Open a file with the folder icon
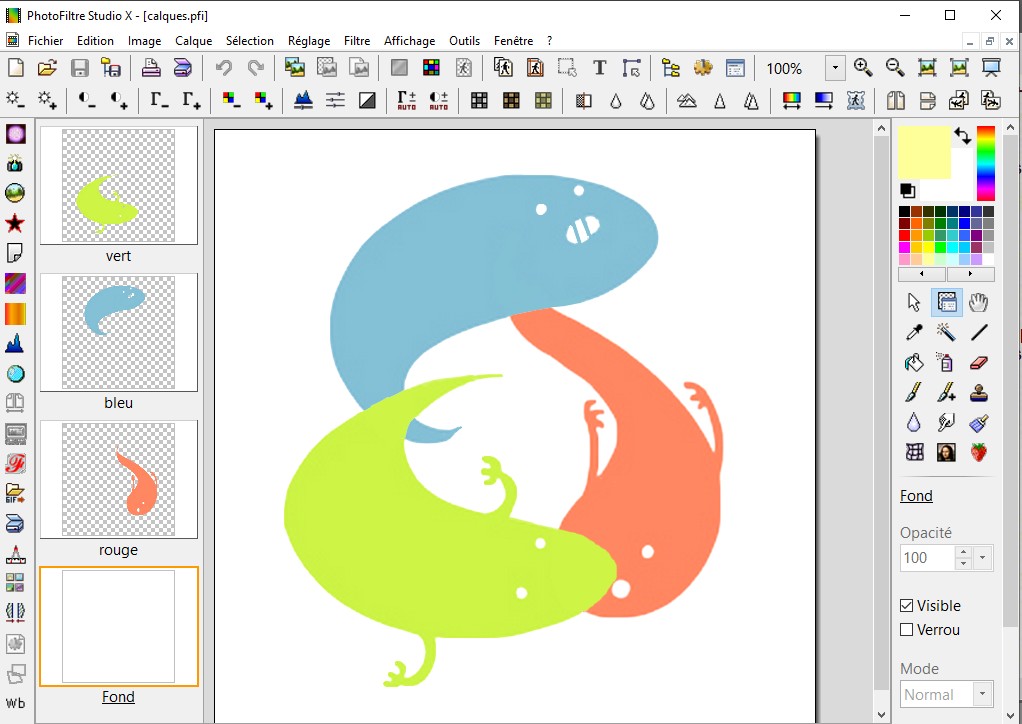Viewport: 1022px width, 724px height. pos(47,68)
